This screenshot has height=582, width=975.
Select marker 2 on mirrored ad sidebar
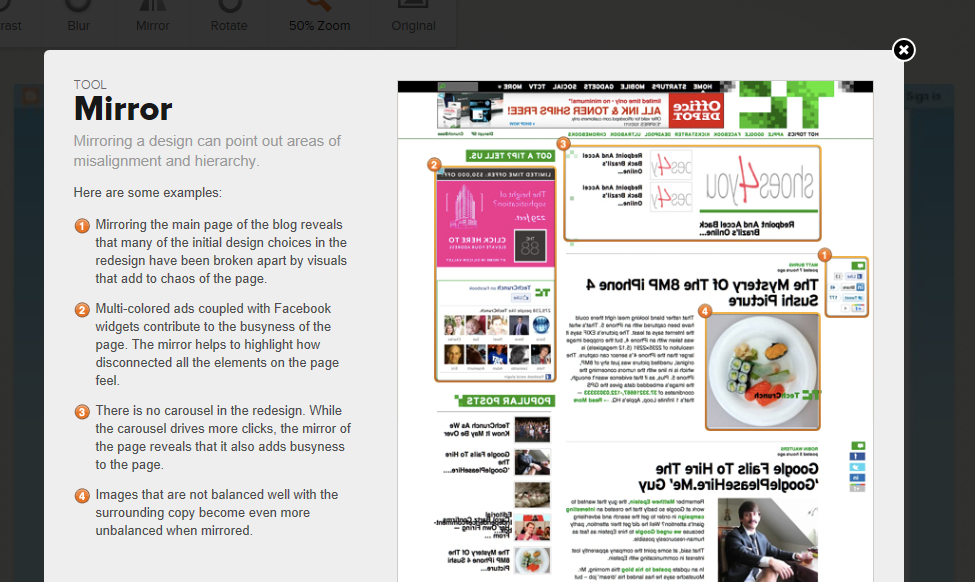click(x=434, y=165)
